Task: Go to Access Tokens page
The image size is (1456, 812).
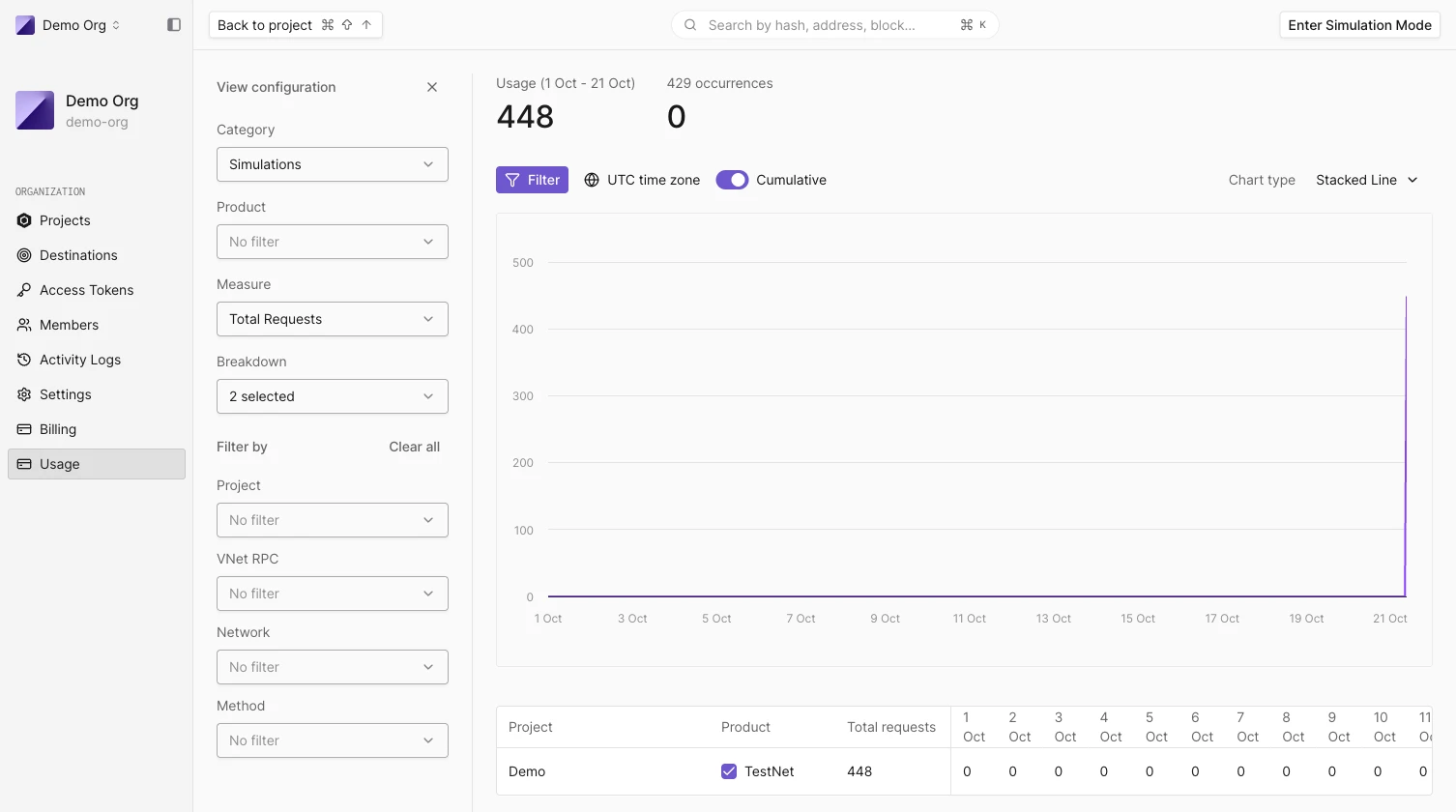Action: pos(97,290)
